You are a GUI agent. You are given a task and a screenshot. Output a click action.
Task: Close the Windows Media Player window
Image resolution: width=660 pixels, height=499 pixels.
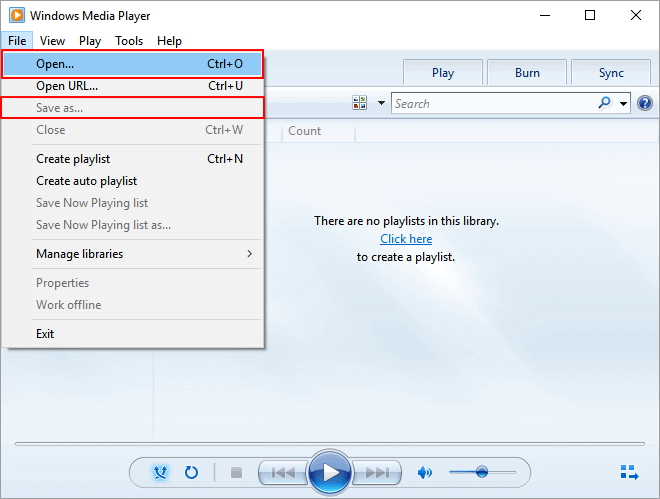(636, 16)
